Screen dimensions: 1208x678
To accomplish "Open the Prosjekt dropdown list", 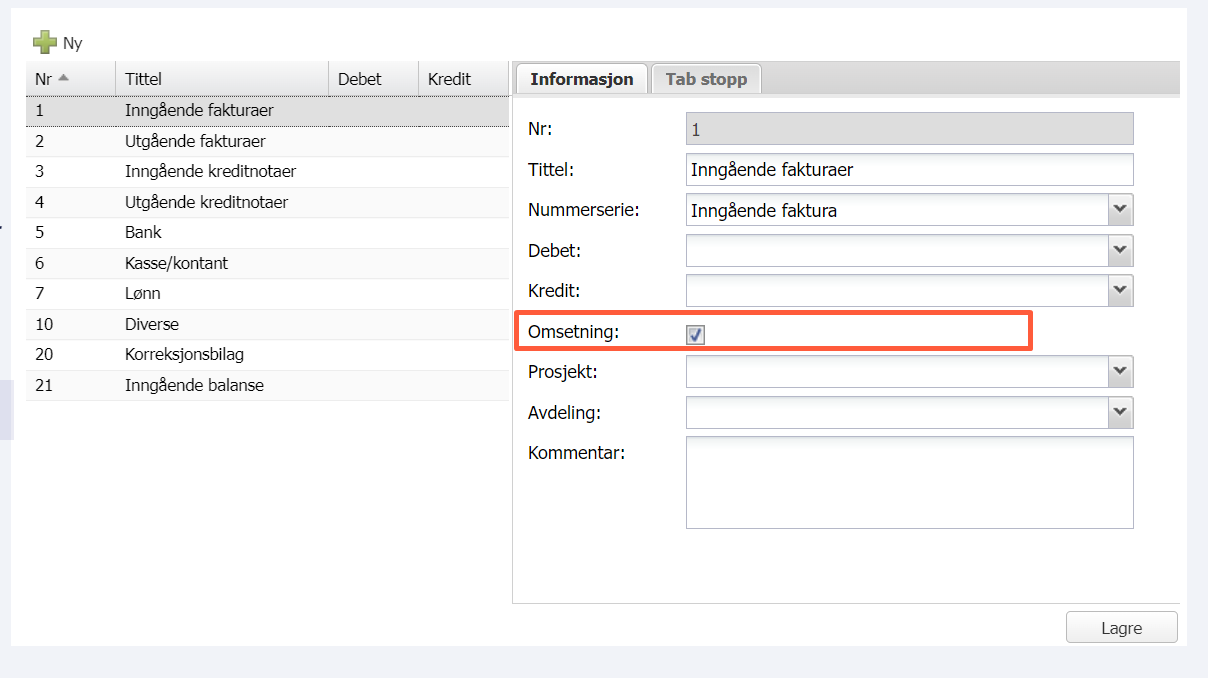I will (x=1120, y=371).
